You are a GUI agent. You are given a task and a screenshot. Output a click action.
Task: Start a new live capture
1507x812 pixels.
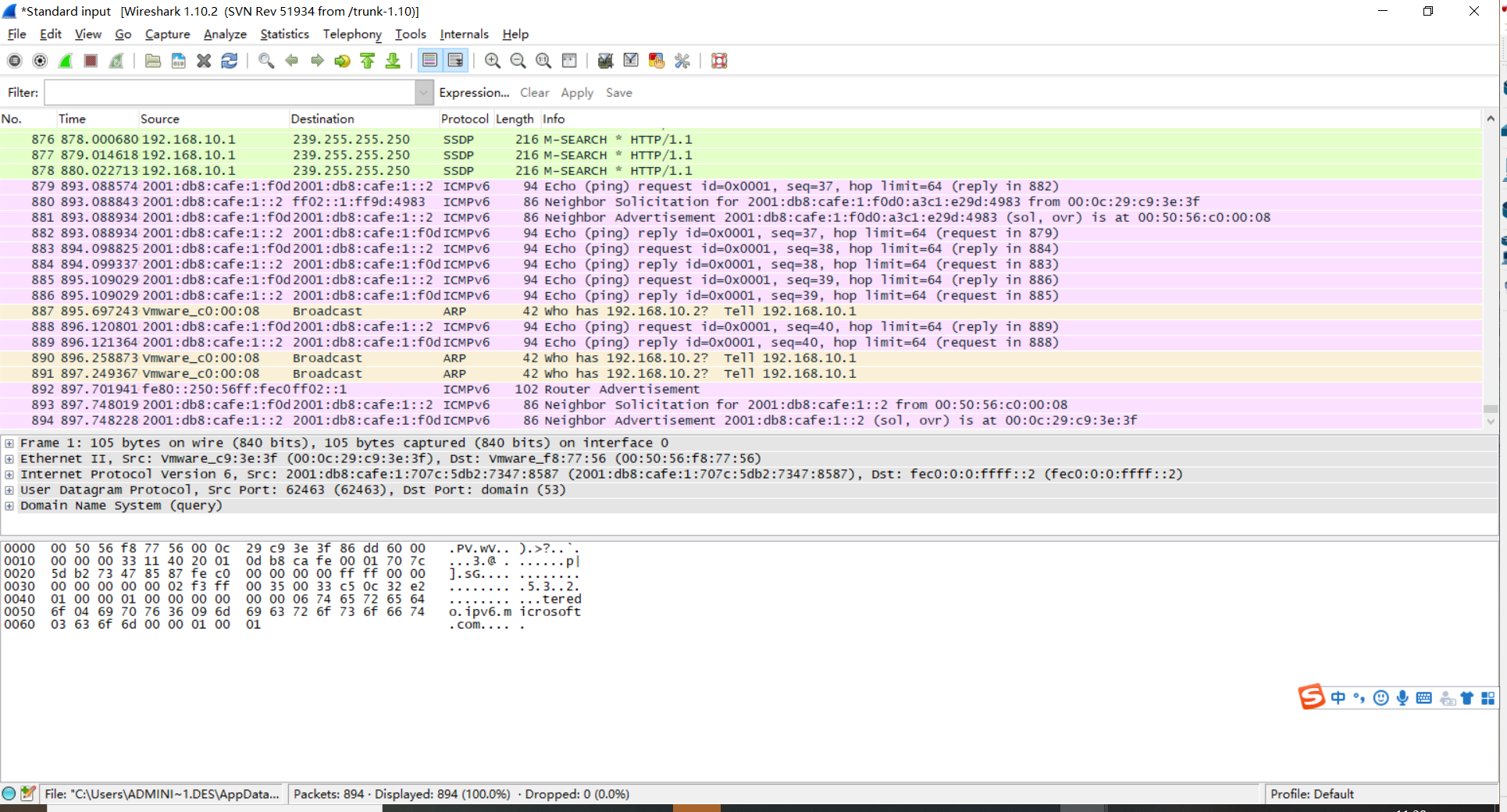[x=64, y=60]
